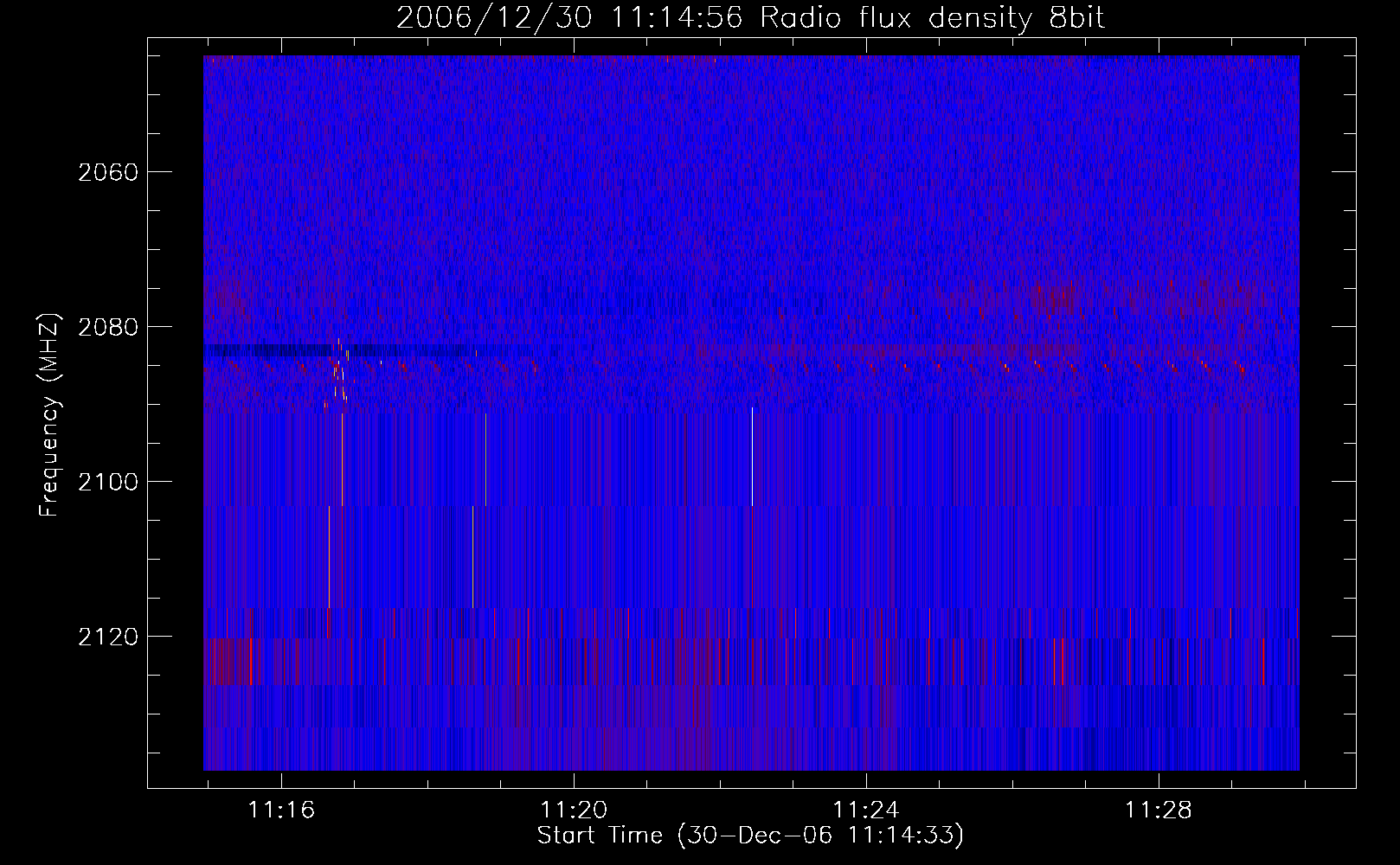Click the plot title showing 2006/12/30 11:14:56

751,17
